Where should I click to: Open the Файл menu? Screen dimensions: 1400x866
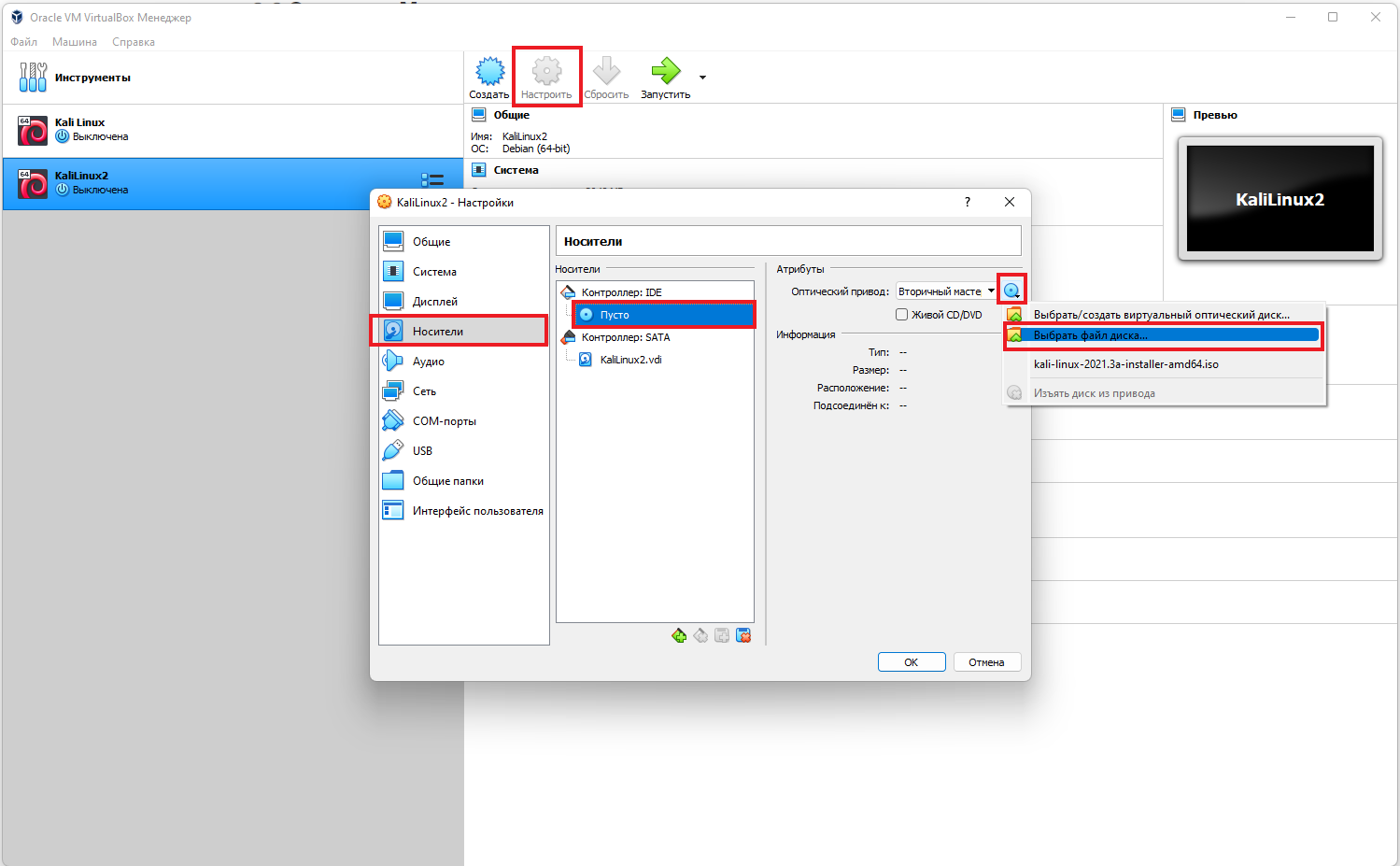pyautogui.click(x=24, y=42)
